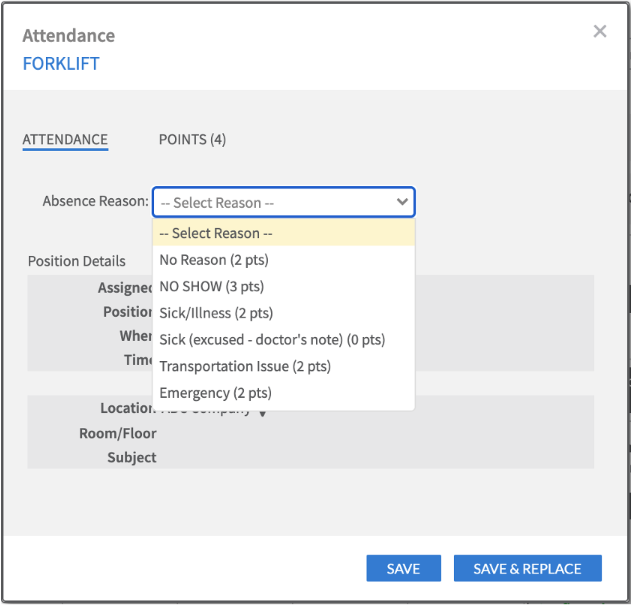Click the SAVE button
Image resolution: width=632 pixels, height=606 pixels.
click(403, 569)
